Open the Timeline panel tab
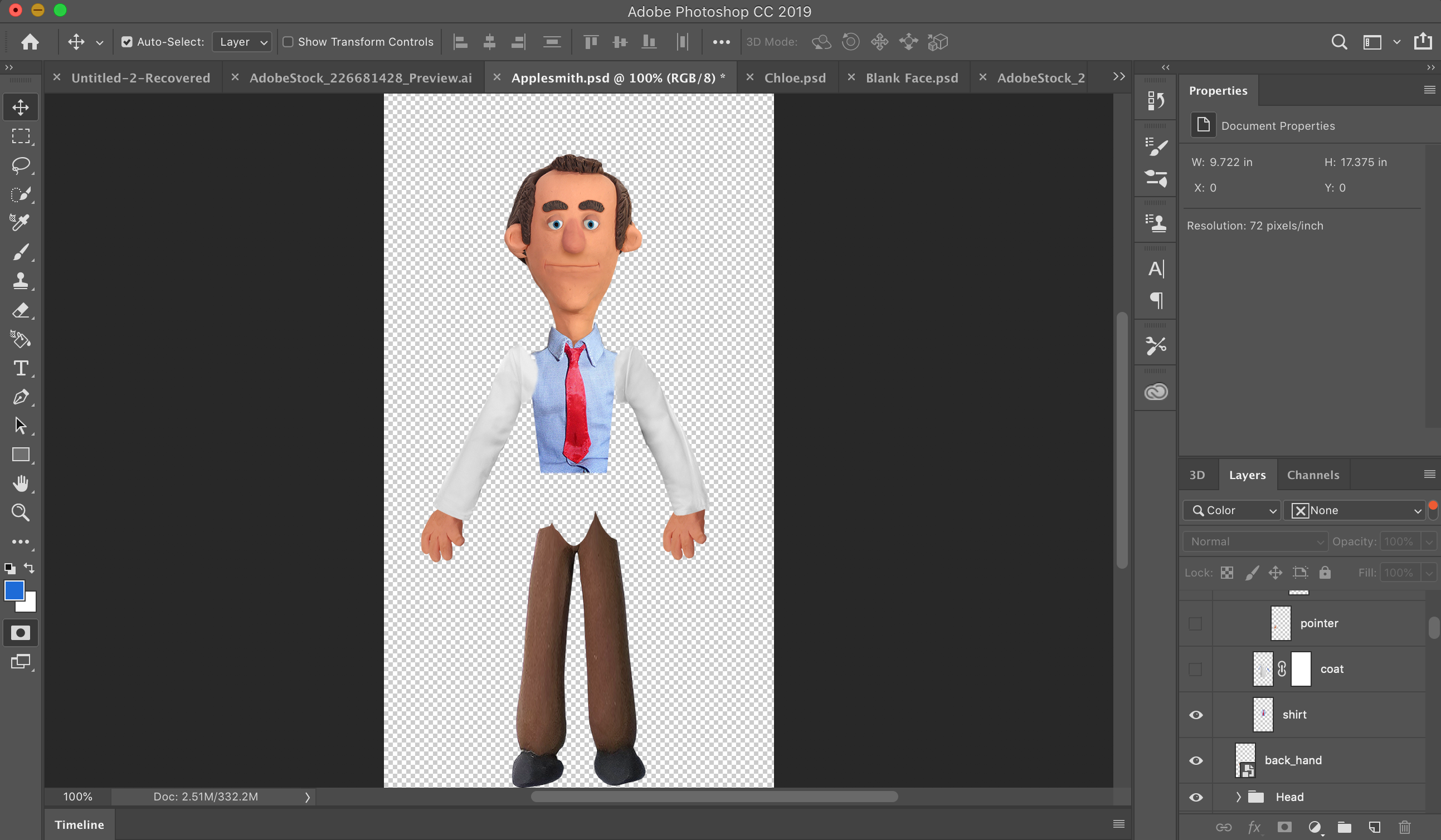Screen dimensions: 1441x840 [x=80, y=824]
